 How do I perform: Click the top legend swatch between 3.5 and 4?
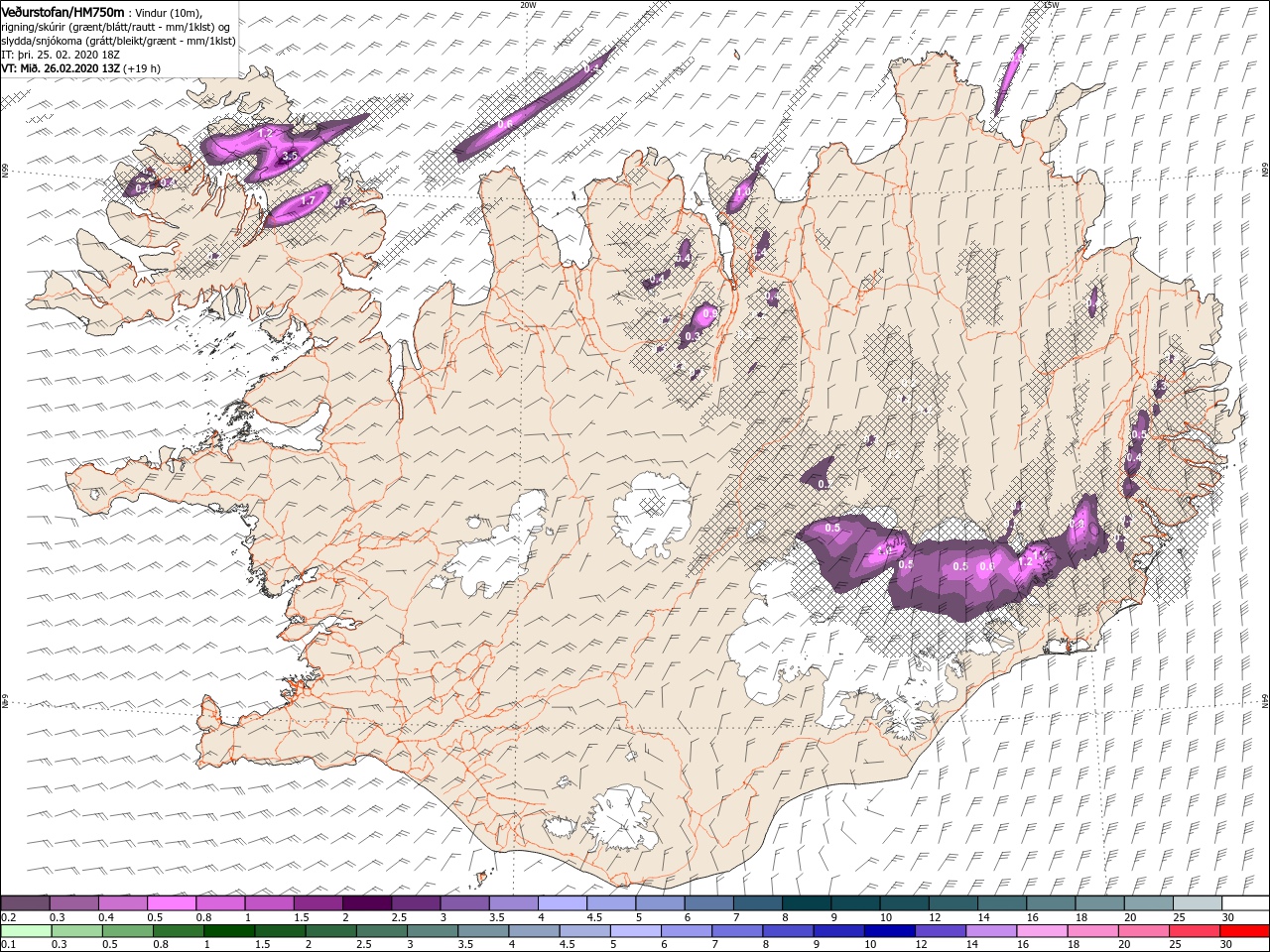click(513, 903)
